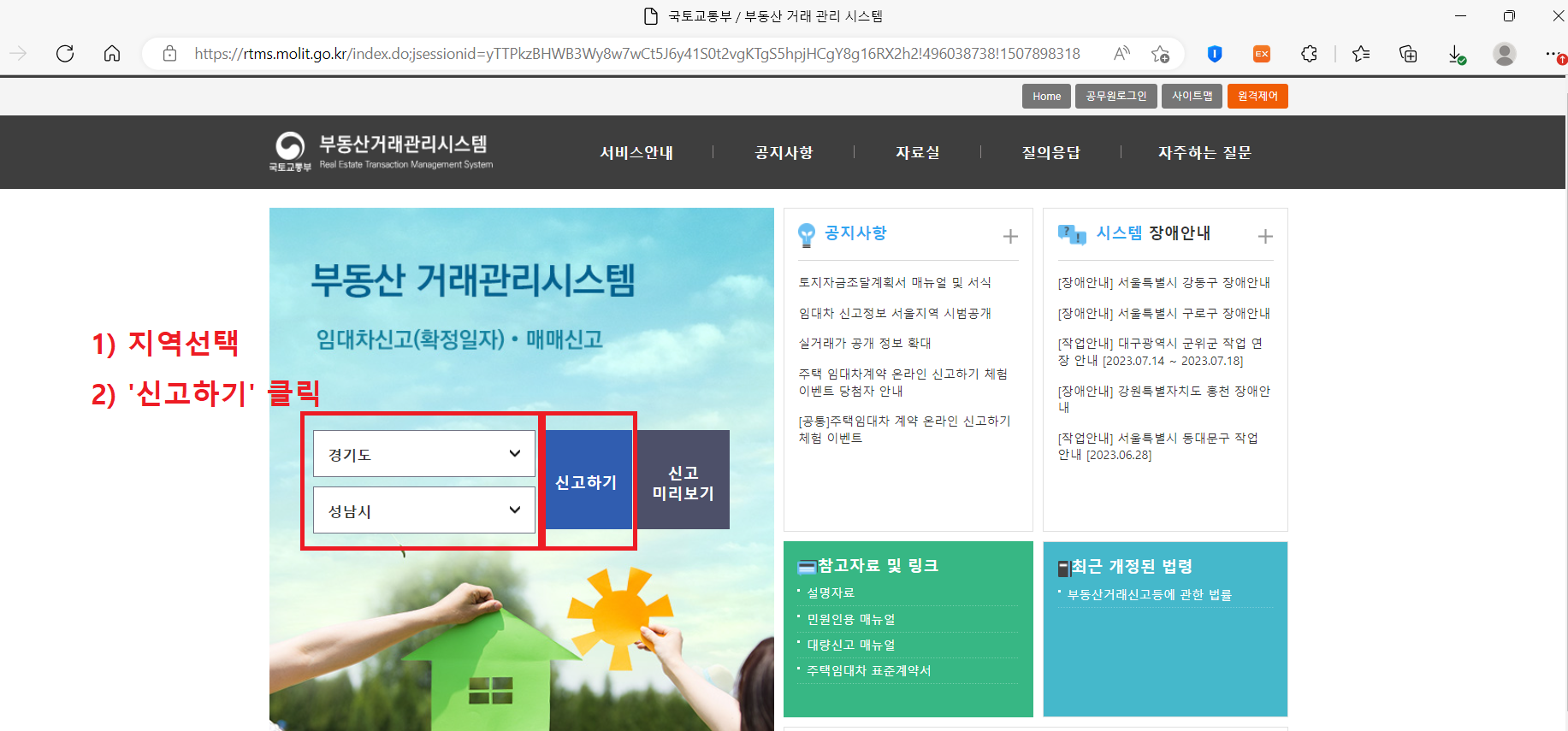Open the 주택임대차 표준계약서 link
This screenshot has height=731, width=1568.
[869, 670]
